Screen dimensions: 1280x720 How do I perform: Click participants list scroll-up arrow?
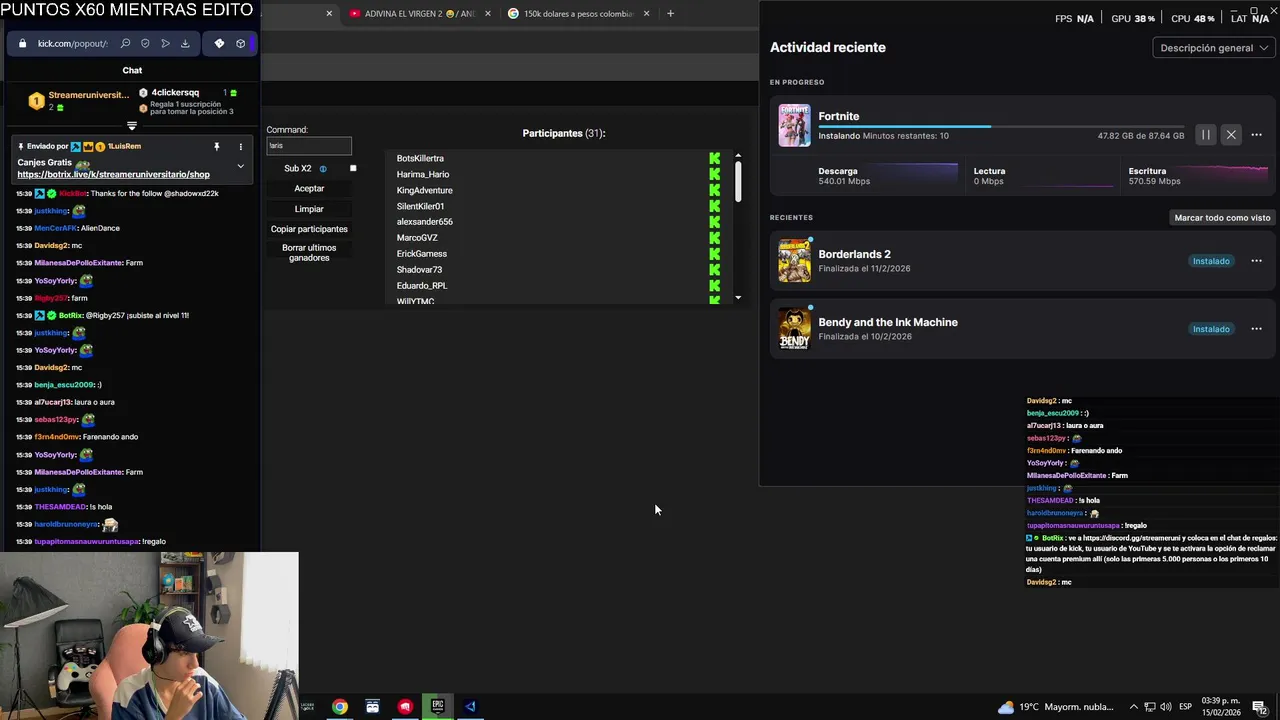(x=738, y=155)
